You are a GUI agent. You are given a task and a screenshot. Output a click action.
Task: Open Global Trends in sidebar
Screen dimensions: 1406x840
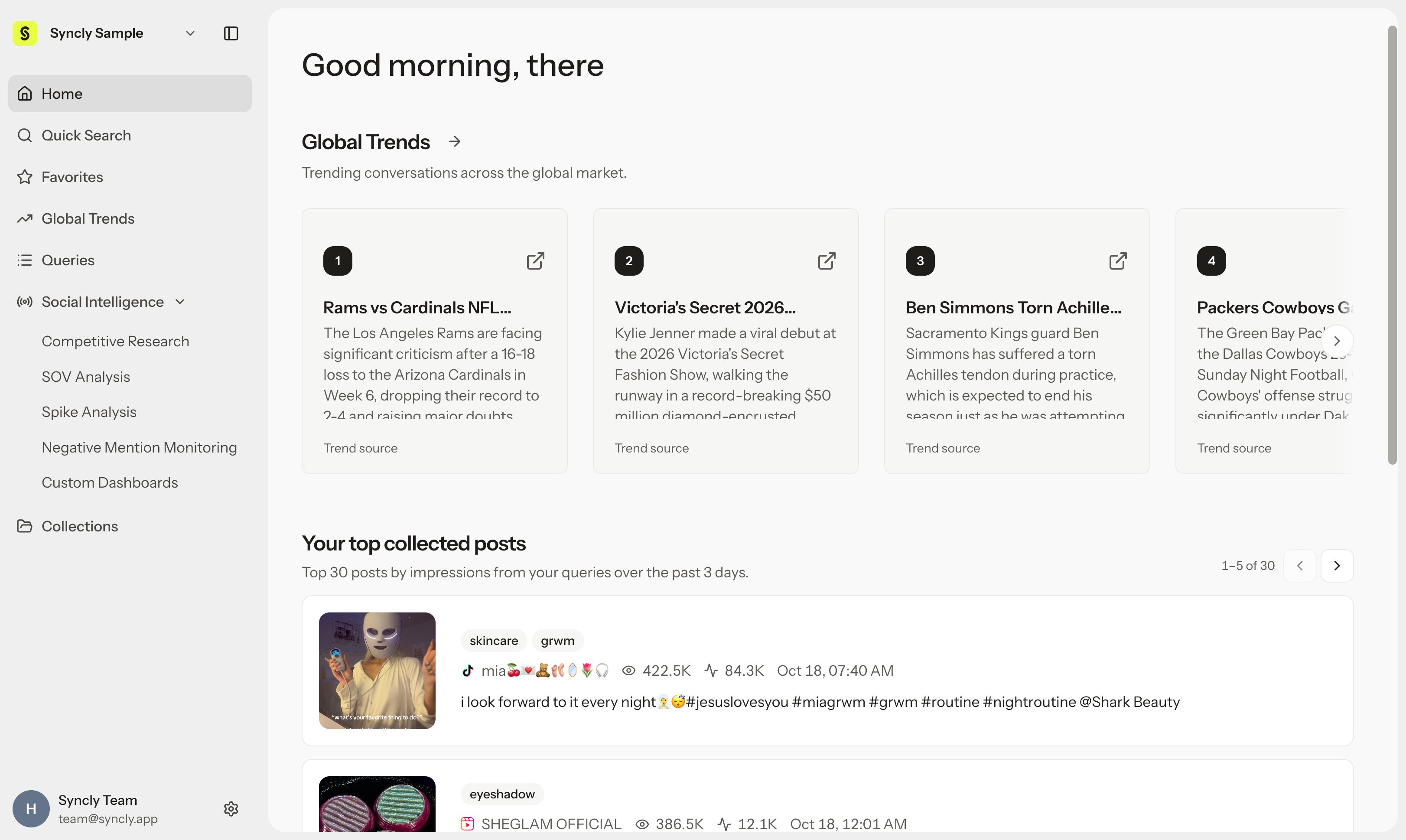[x=130, y=218]
